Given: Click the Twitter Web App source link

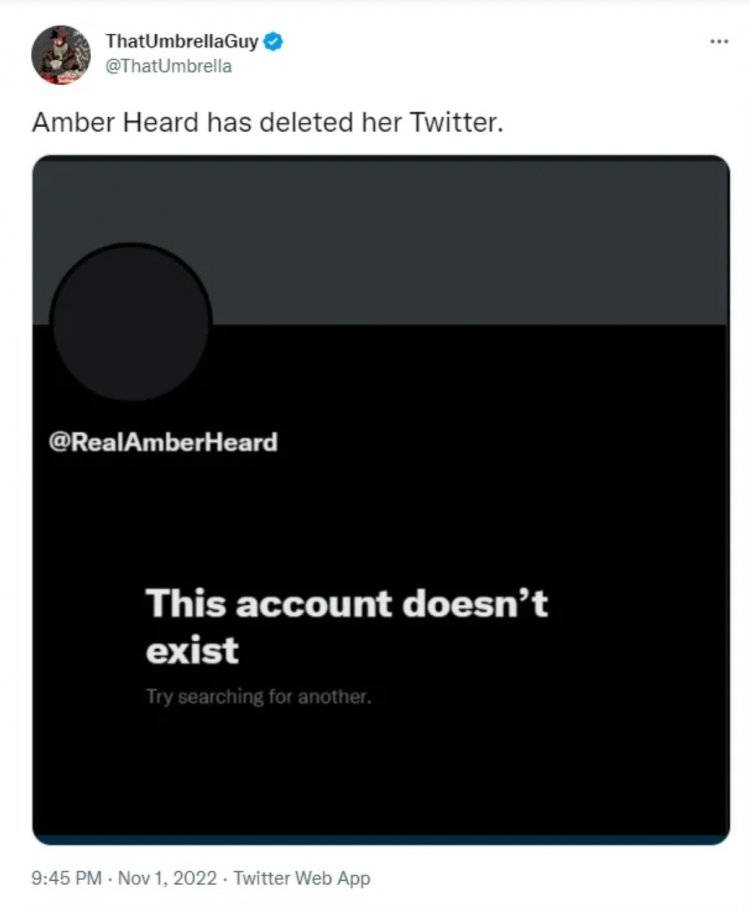Looking at the screenshot, I should click(302, 878).
